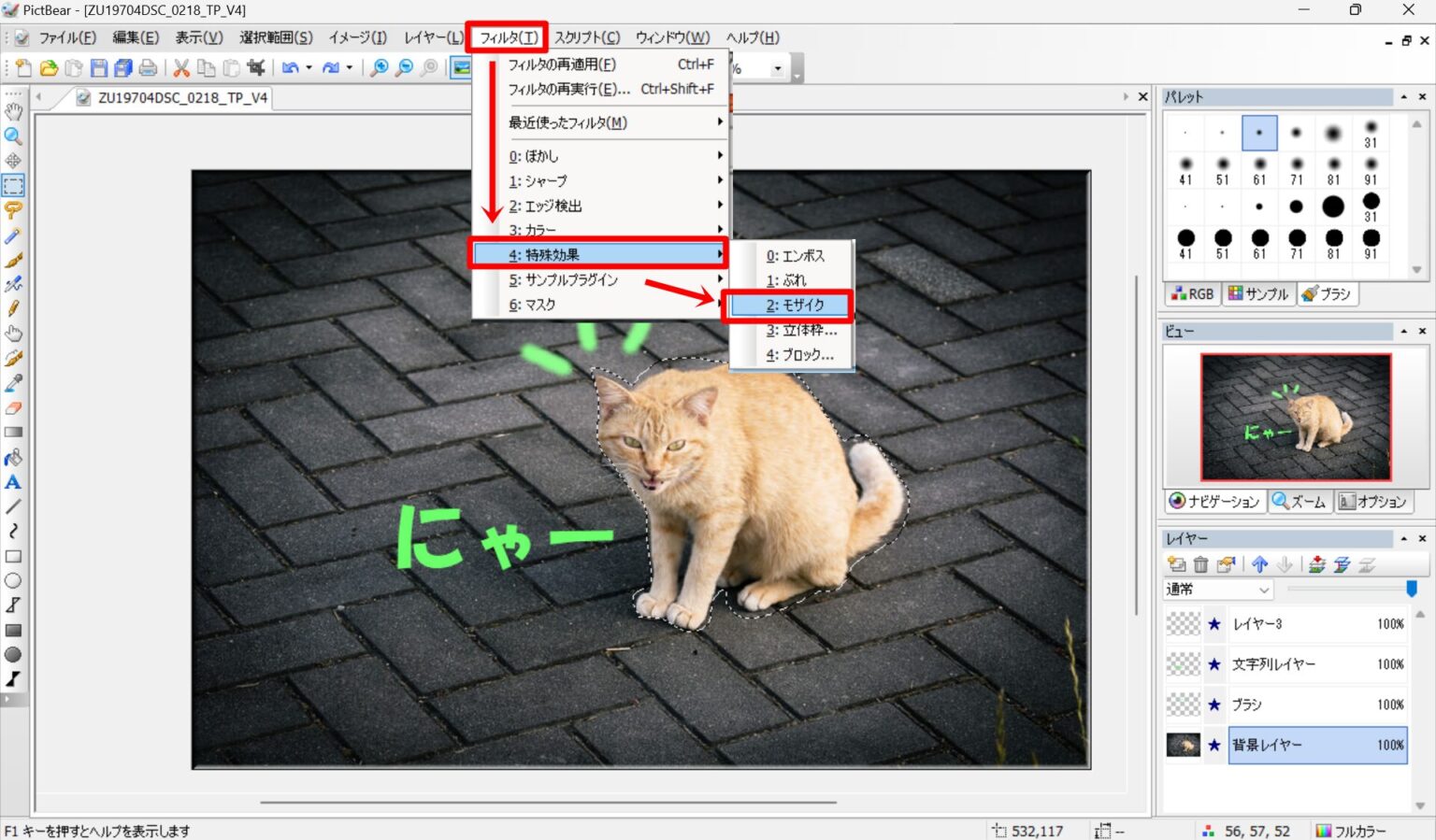Switch to the ズーム tab in View panel
Viewport: 1436px width, 840px height.
[x=1300, y=502]
